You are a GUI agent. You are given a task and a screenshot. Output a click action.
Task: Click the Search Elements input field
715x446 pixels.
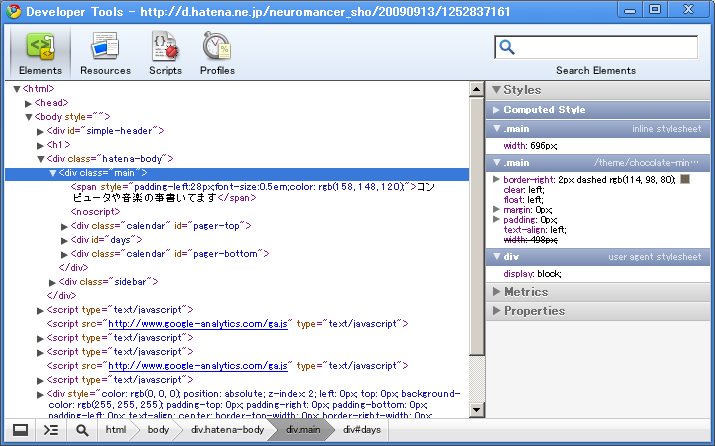coord(596,47)
